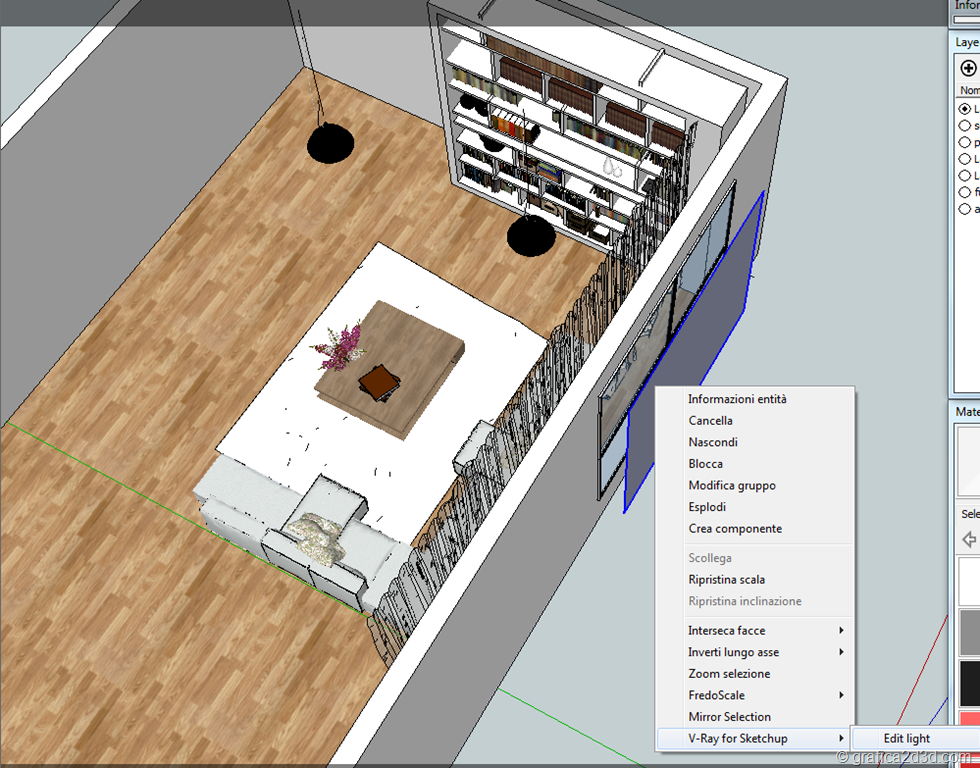The height and width of the screenshot is (768, 980).
Task: Select the radio button for layer 'f'
Action: click(x=965, y=192)
